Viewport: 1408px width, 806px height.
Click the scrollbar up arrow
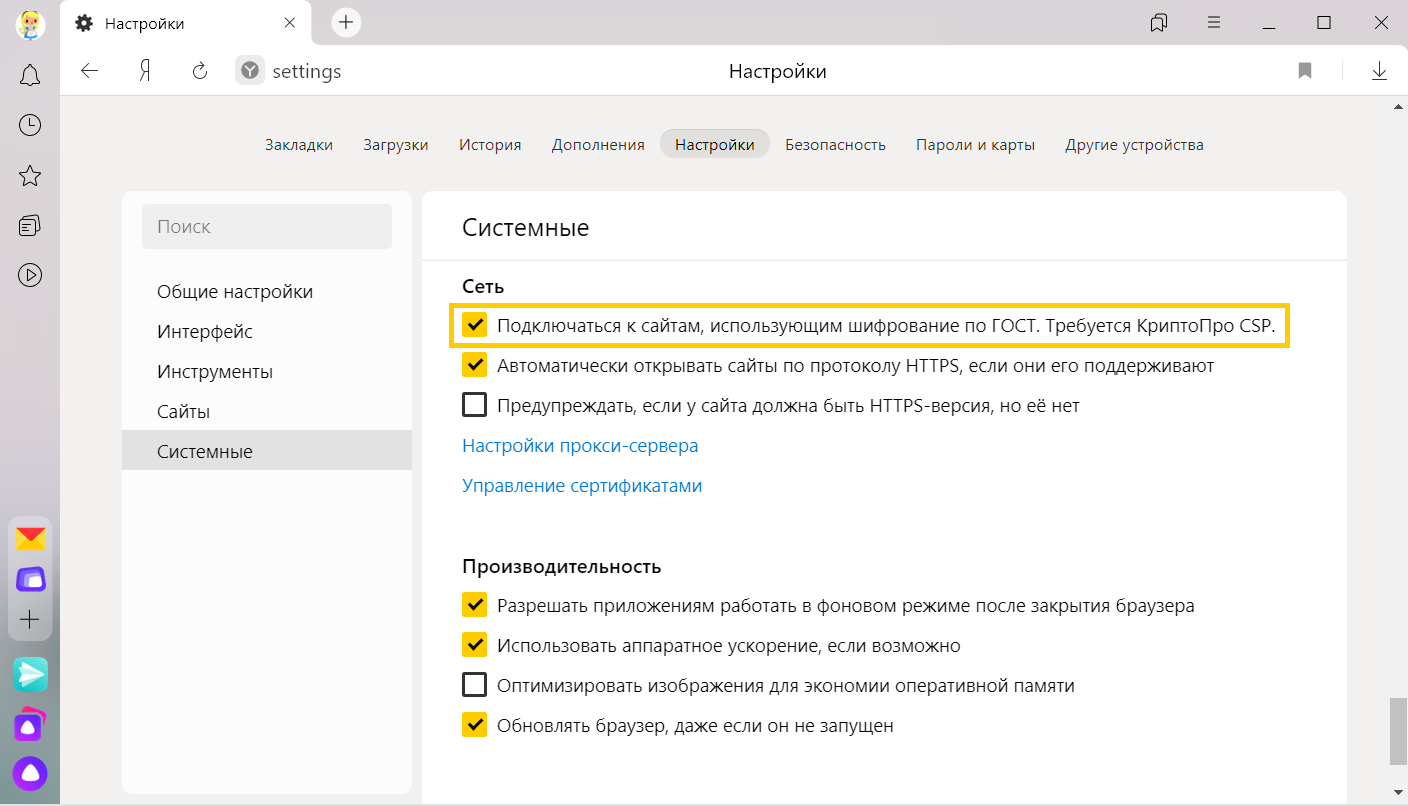[x=1396, y=105]
